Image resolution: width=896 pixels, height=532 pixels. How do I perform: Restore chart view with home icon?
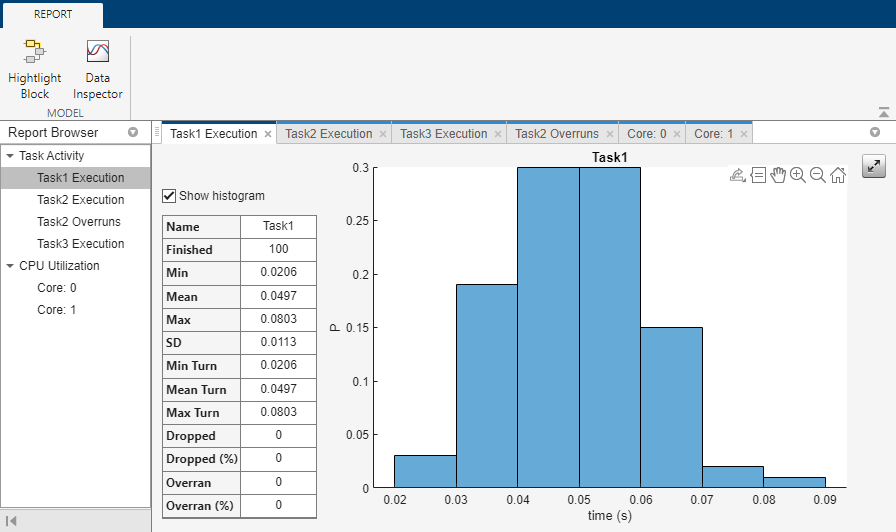pos(838,176)
